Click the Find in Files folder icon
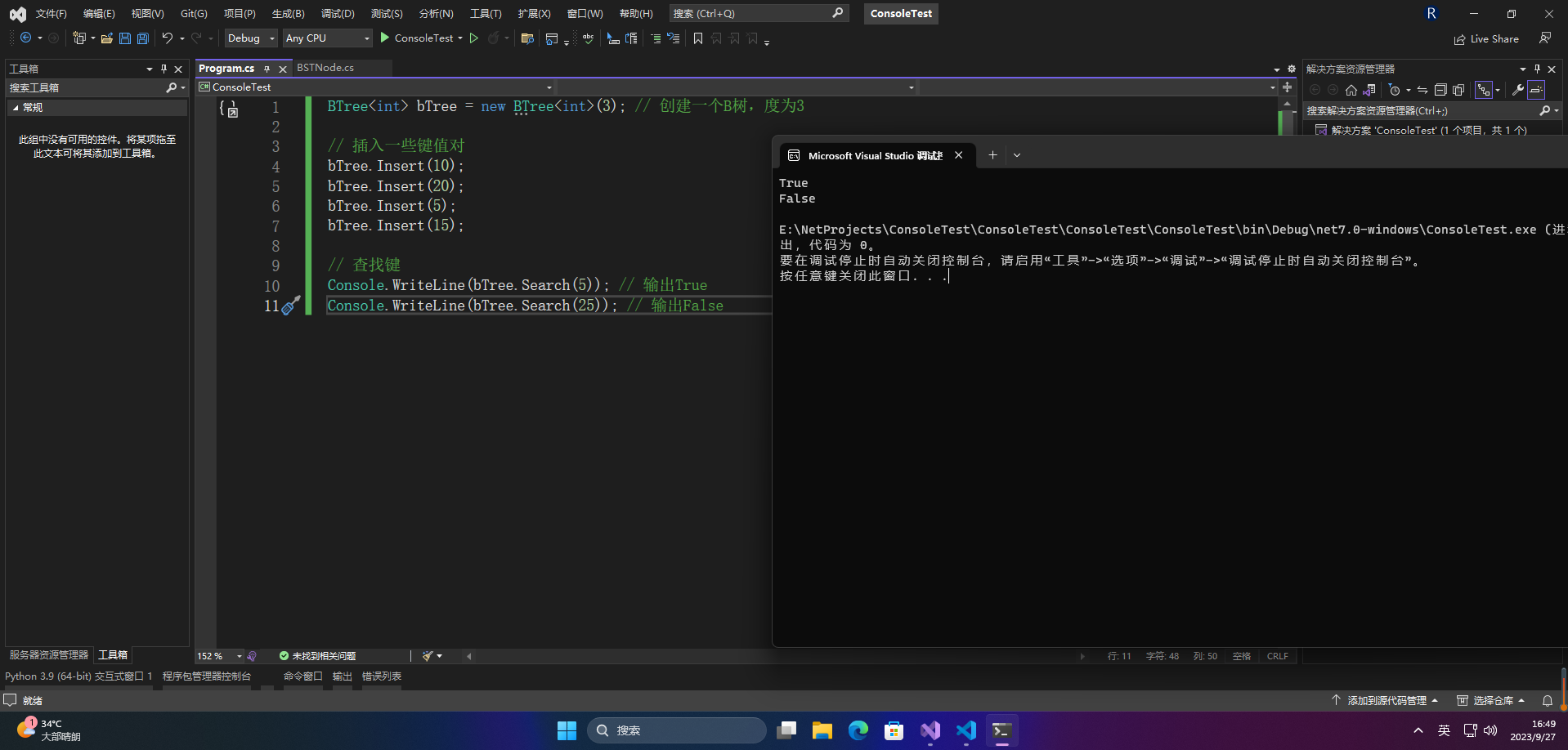1568x750 pixels. click(527, 38)
